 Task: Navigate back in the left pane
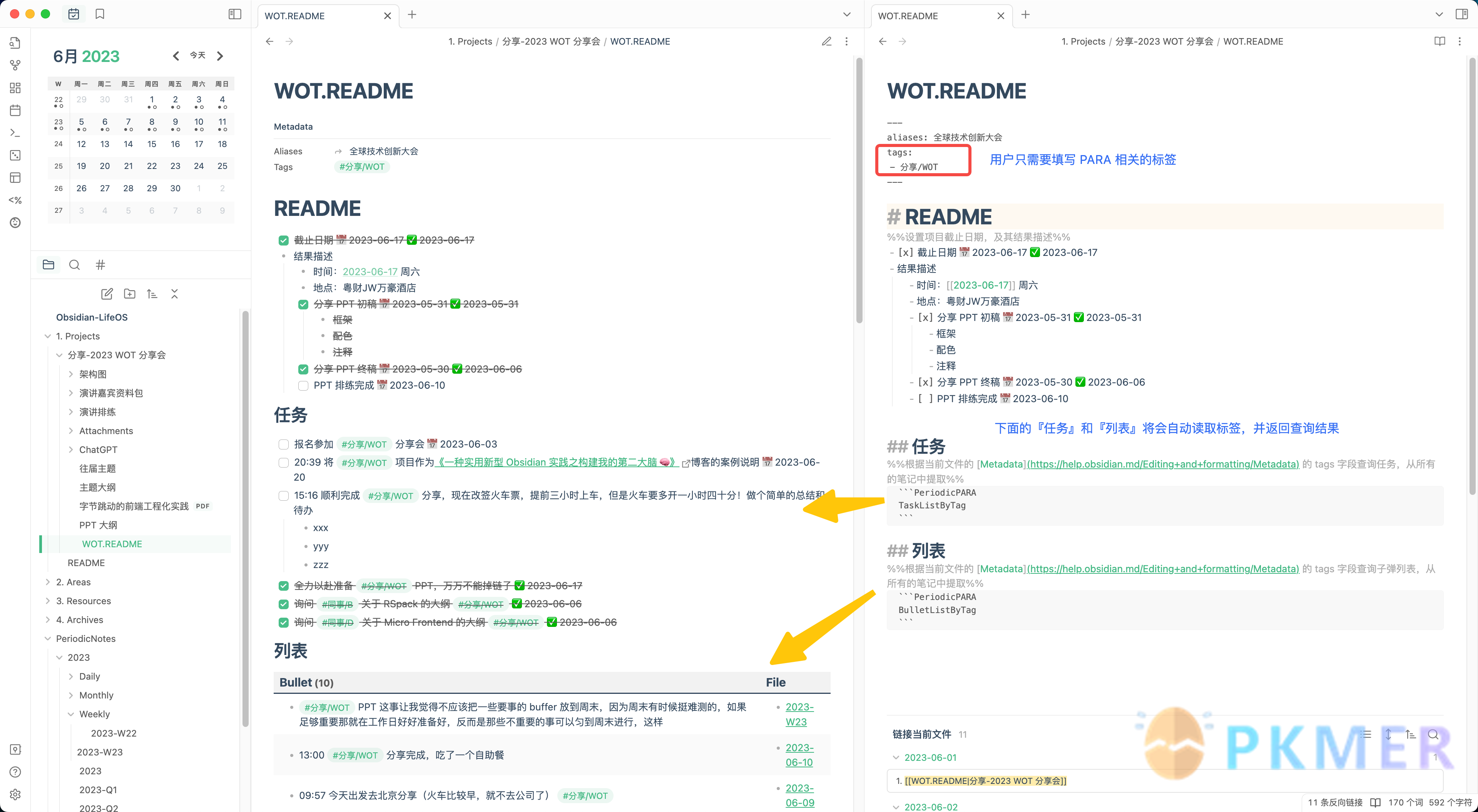pyautogui.click(x=270, y=41)
